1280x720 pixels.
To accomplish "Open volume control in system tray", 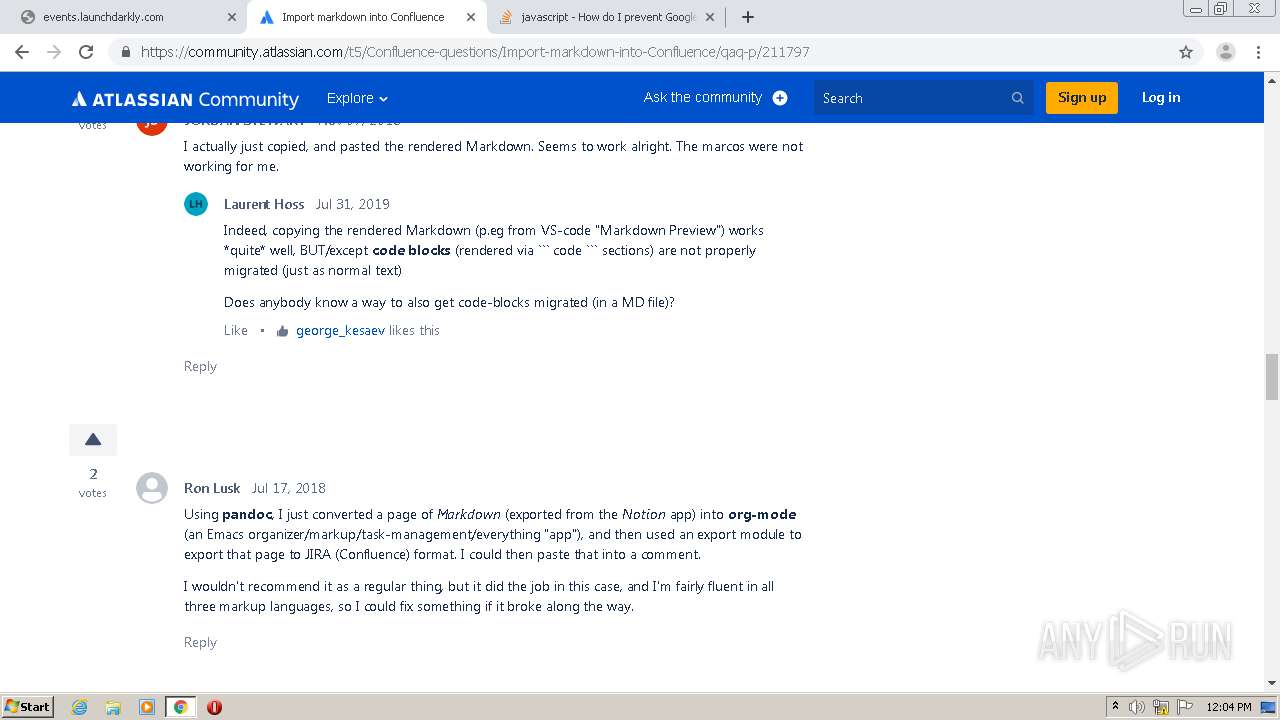I will point(1137,707).
